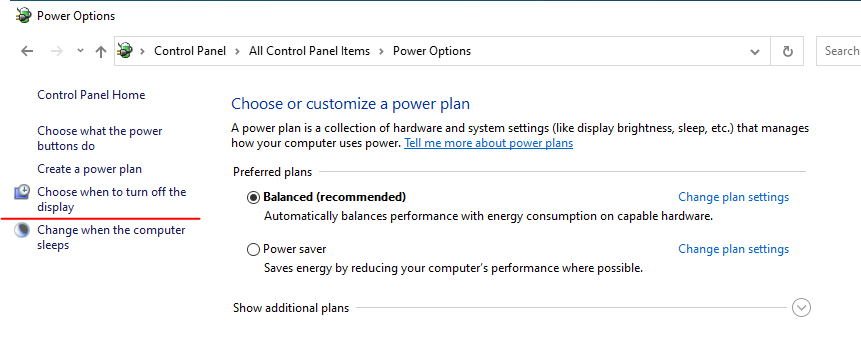
Task: Open Change plan settings for Power saver
Action: tap(734, 249)
